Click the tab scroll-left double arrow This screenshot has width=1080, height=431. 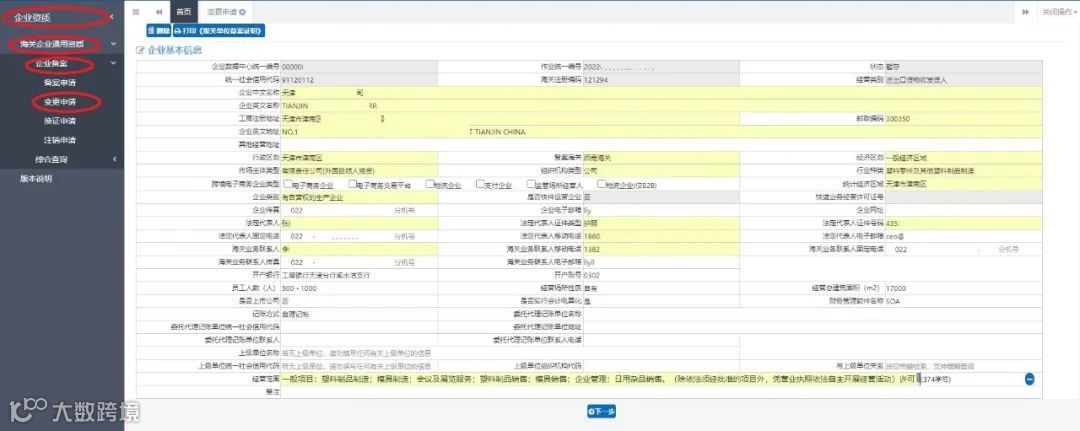(159, 12)
